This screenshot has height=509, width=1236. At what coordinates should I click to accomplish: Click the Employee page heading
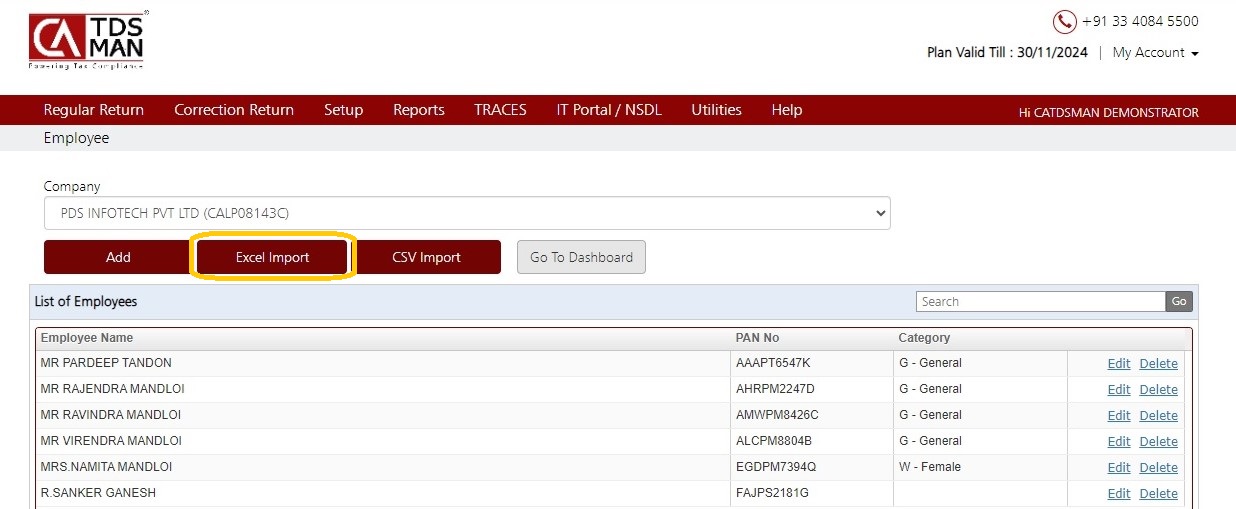click(76, 138)
